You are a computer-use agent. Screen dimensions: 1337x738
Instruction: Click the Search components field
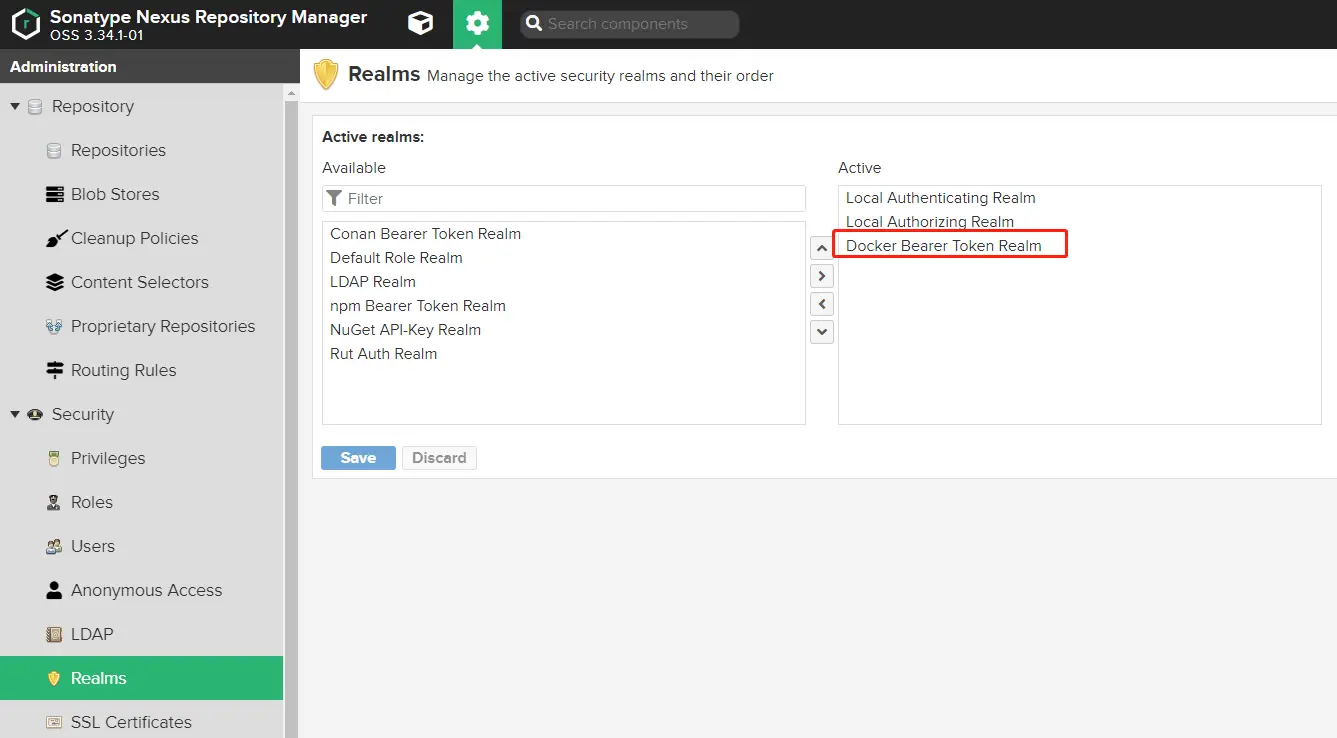[x=635, y=24]
